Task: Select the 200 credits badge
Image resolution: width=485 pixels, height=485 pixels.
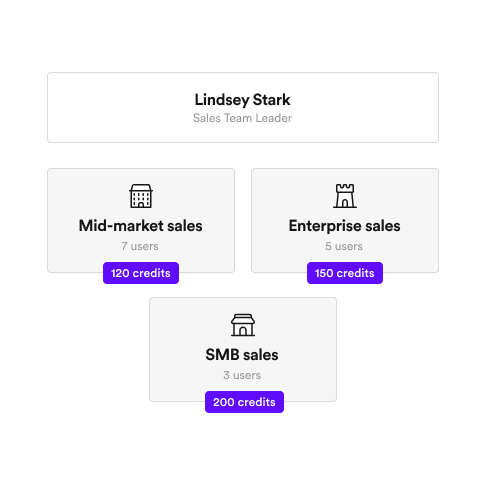Action: (244, 402)
